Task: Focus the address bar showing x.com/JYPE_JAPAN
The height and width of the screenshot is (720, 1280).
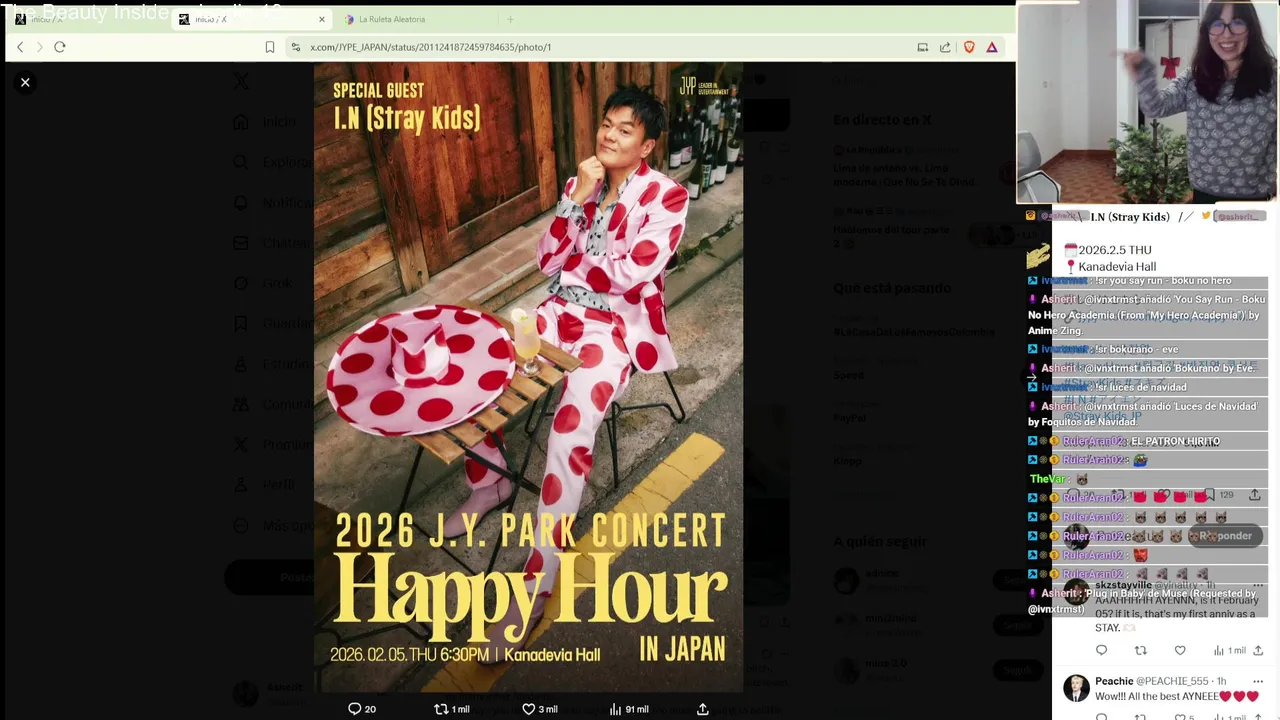Action: pyautogui.click(x=600, y=47)
